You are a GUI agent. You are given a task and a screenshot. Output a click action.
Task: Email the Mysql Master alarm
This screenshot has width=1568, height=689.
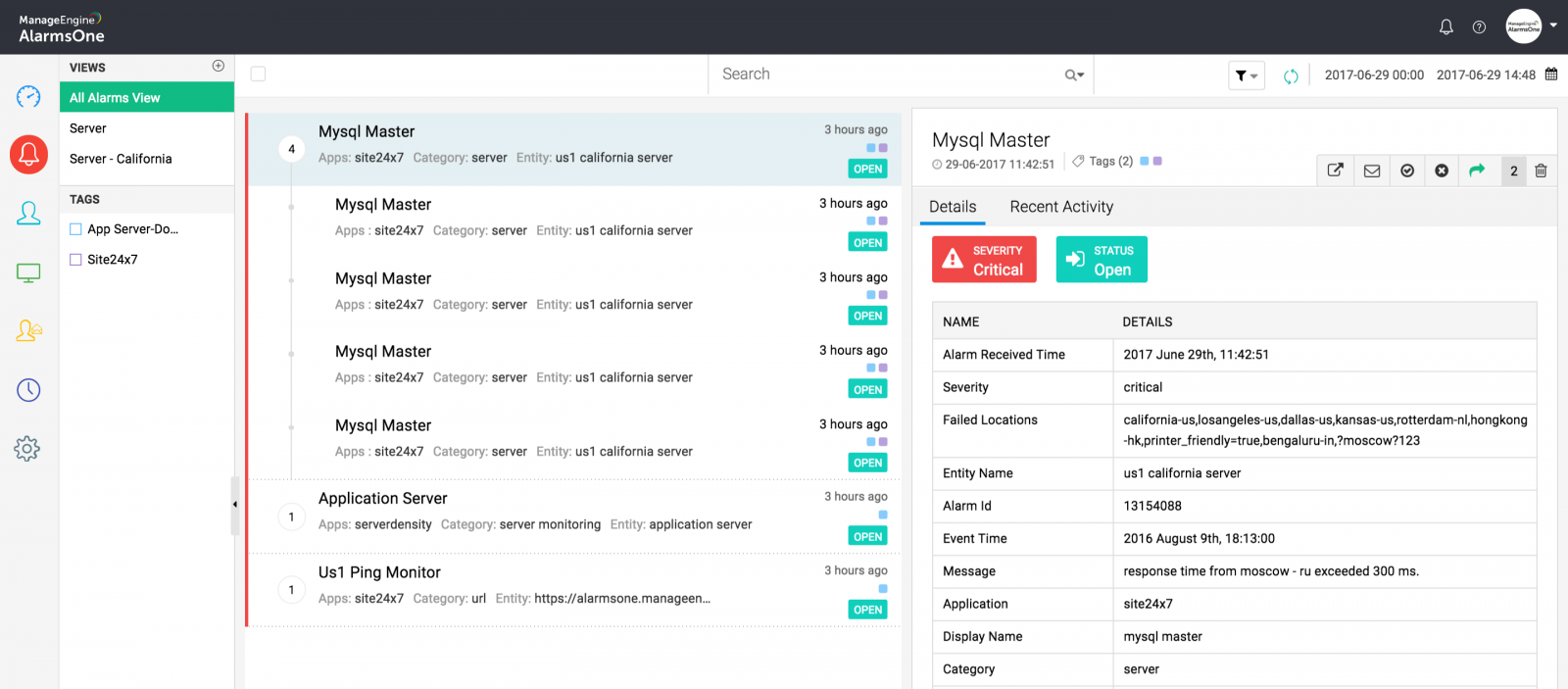click(x=1372, y=171)
